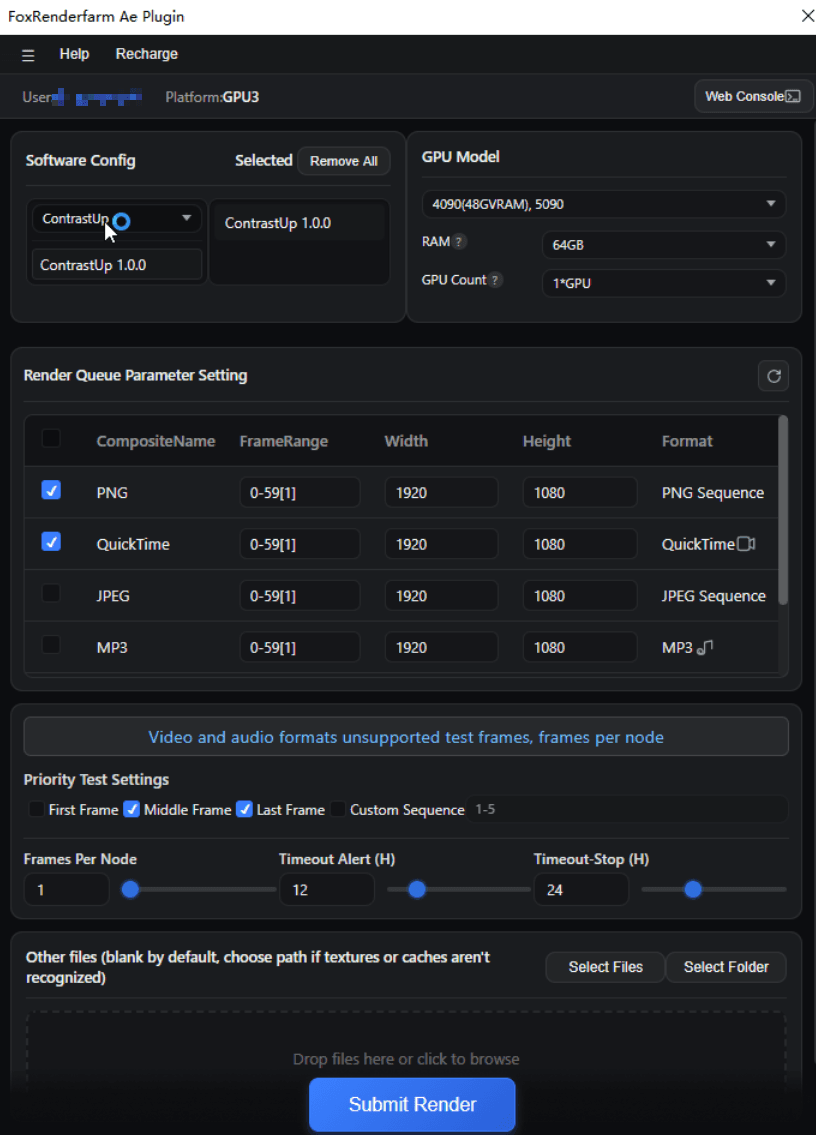This screenshot has width=816, height=1135.
Task: Click the Frames Per Node slider handle
Action: [x=130, y=889]
